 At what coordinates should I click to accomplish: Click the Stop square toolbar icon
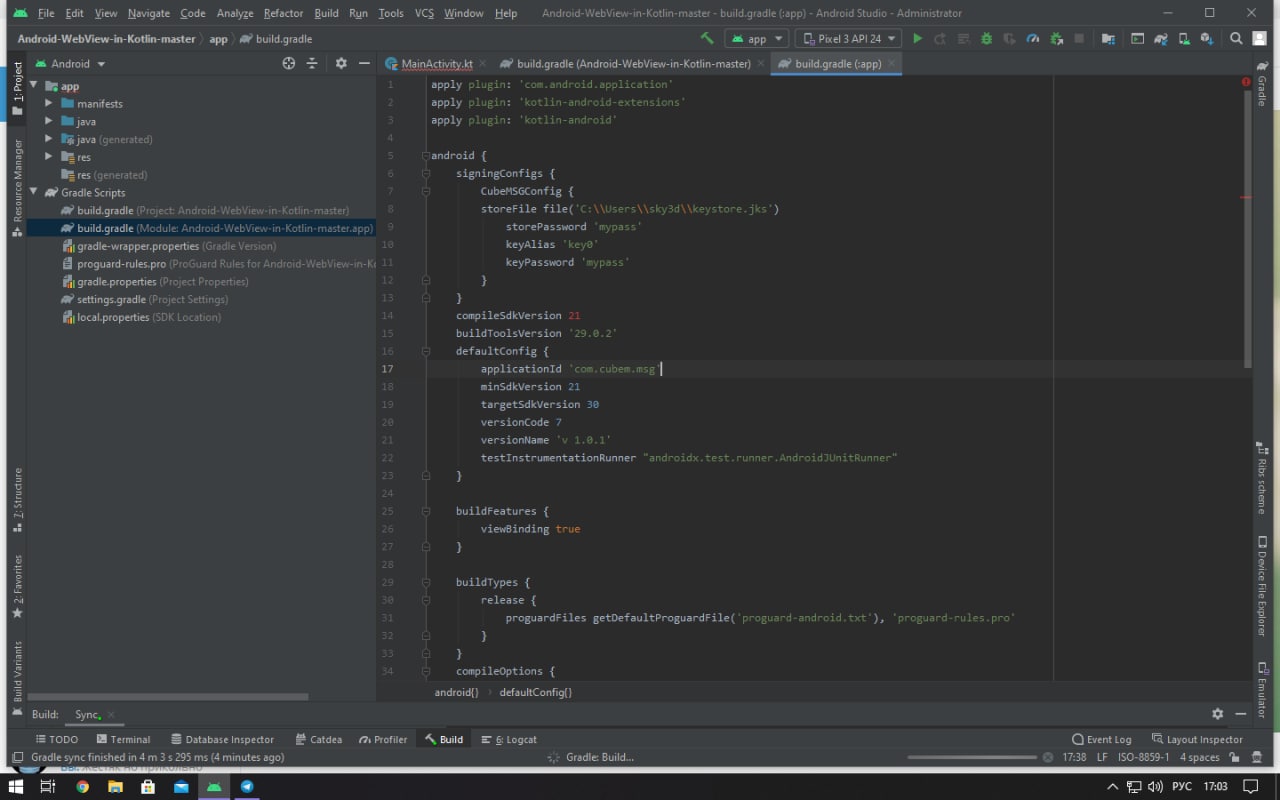click(1079, 39)
